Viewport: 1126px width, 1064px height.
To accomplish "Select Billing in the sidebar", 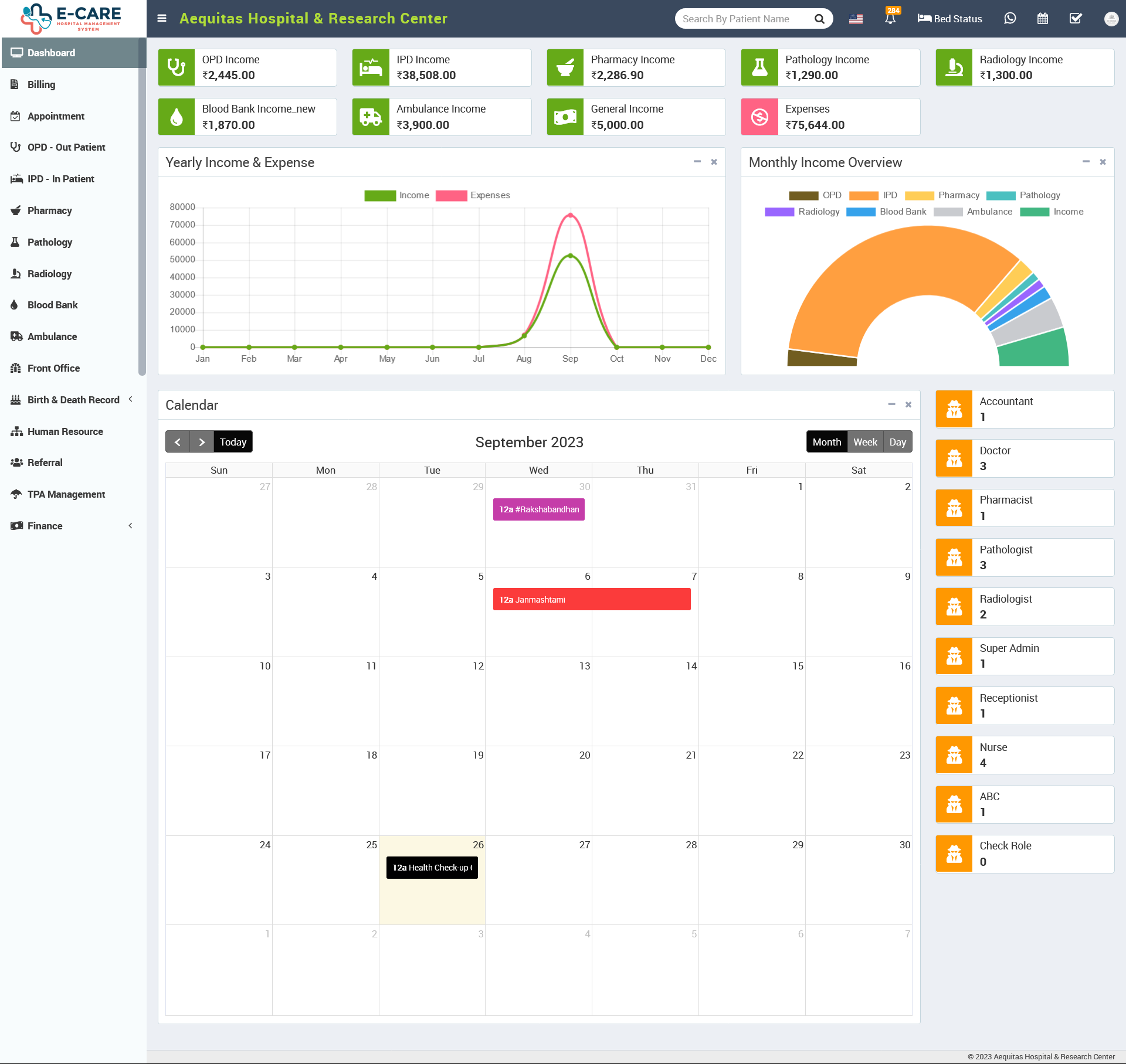I will point(41,84).
